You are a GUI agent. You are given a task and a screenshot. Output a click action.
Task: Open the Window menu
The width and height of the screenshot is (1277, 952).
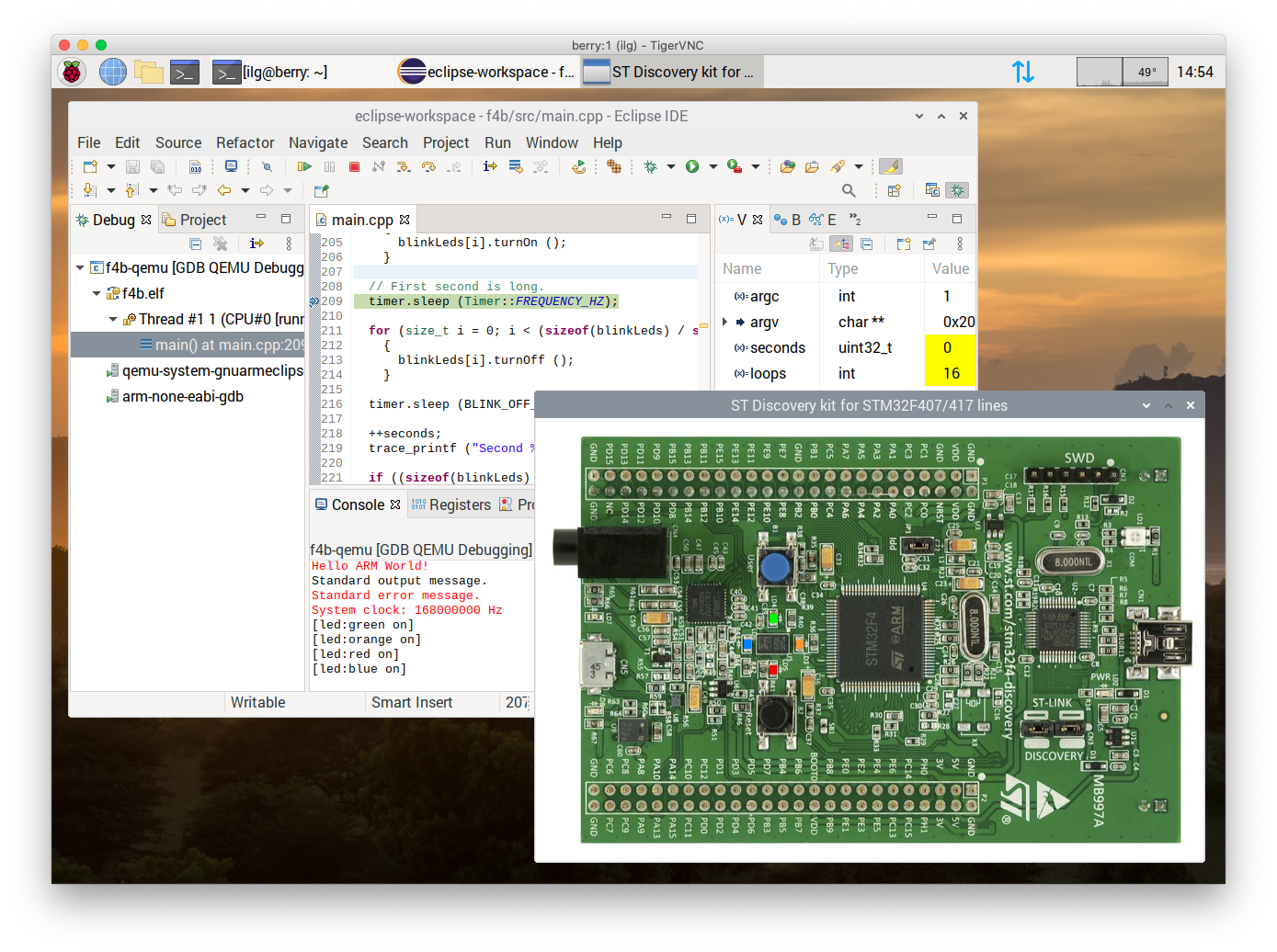coord(552,142)
